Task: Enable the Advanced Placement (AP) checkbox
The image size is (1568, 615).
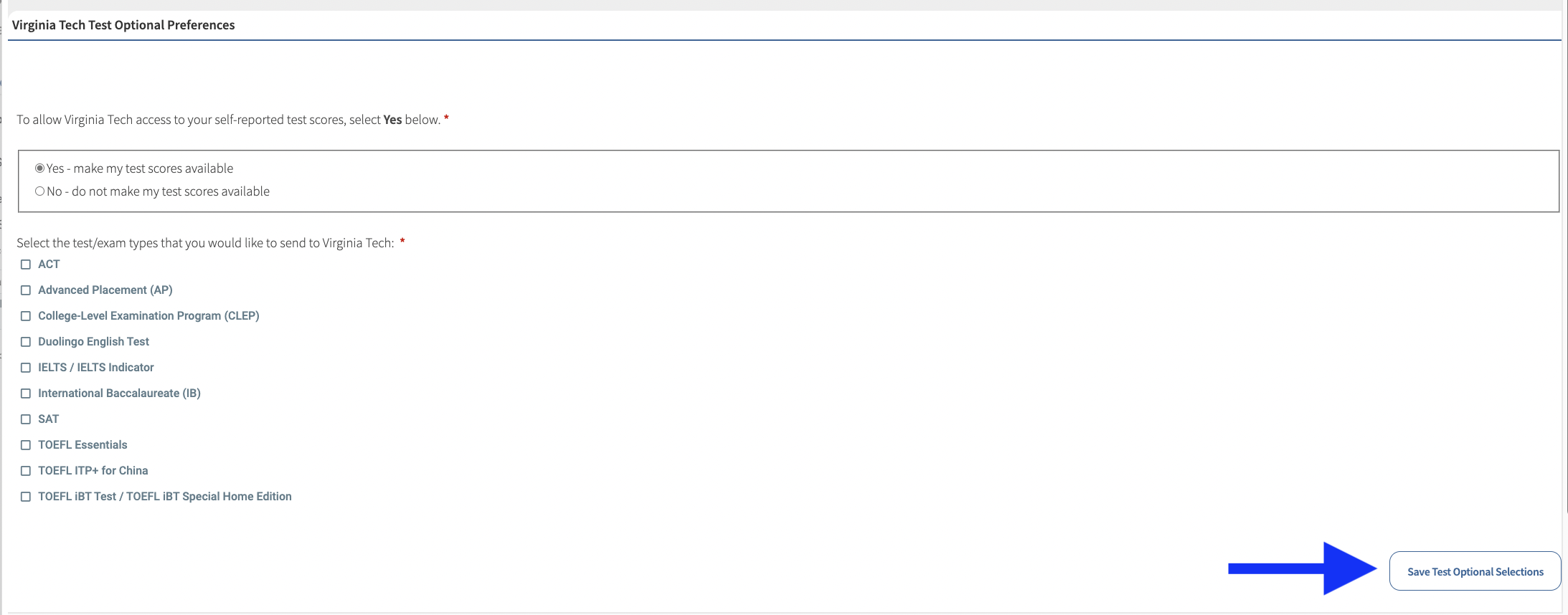Action: tap(26, 290)
